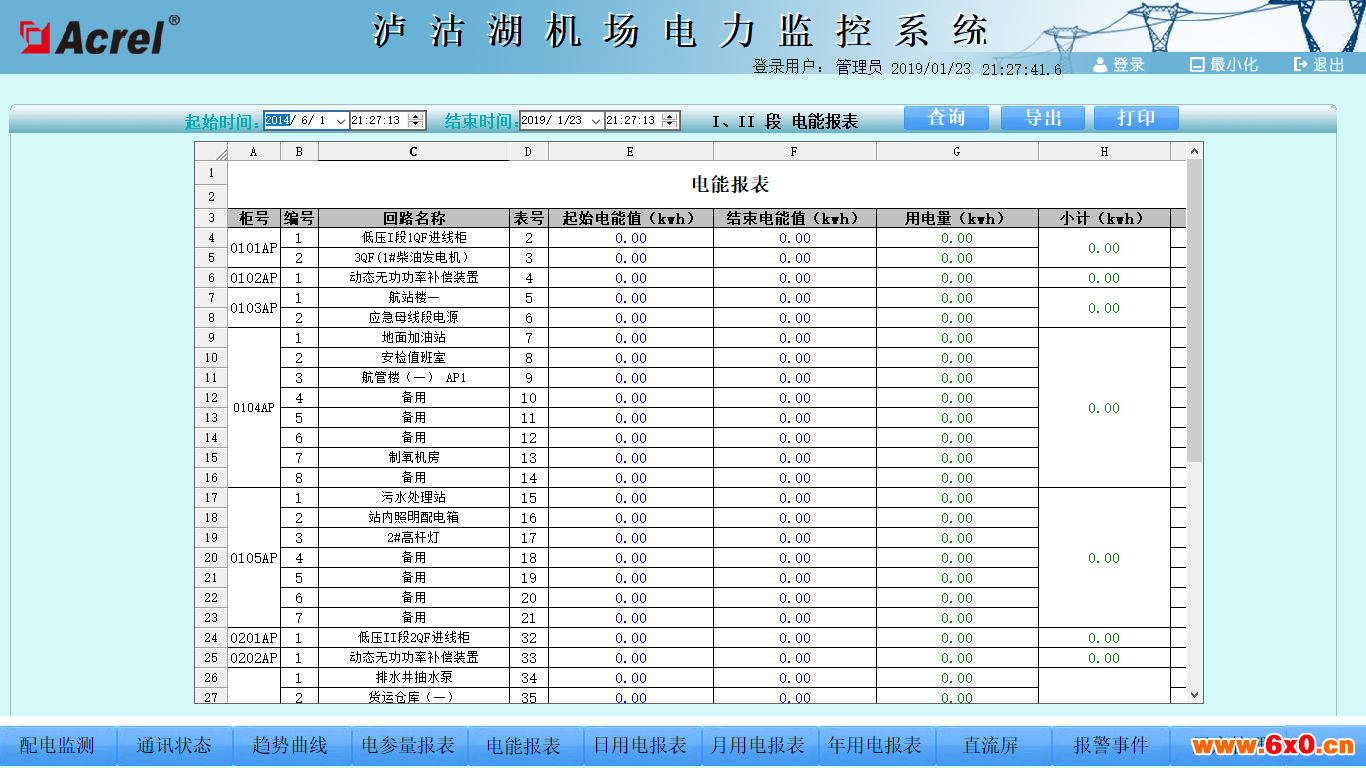Click the cell 低压I段1QF进线柜
Viewport: 1366px width, 768px height.
point(414,238)
